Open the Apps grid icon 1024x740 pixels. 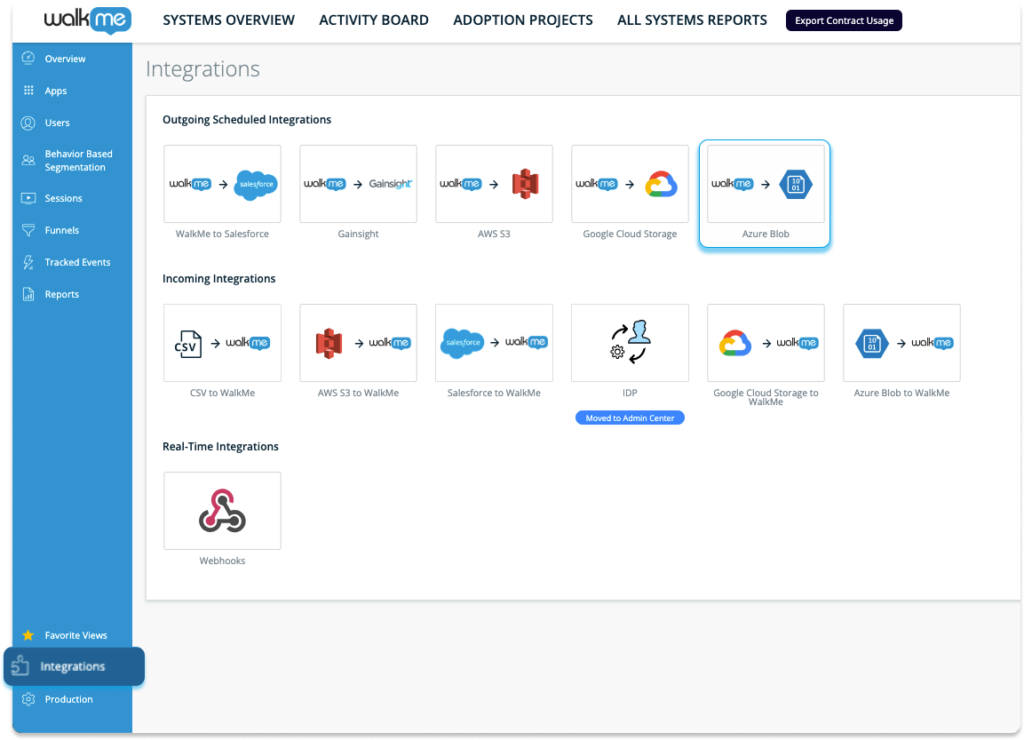pos(30,90)
